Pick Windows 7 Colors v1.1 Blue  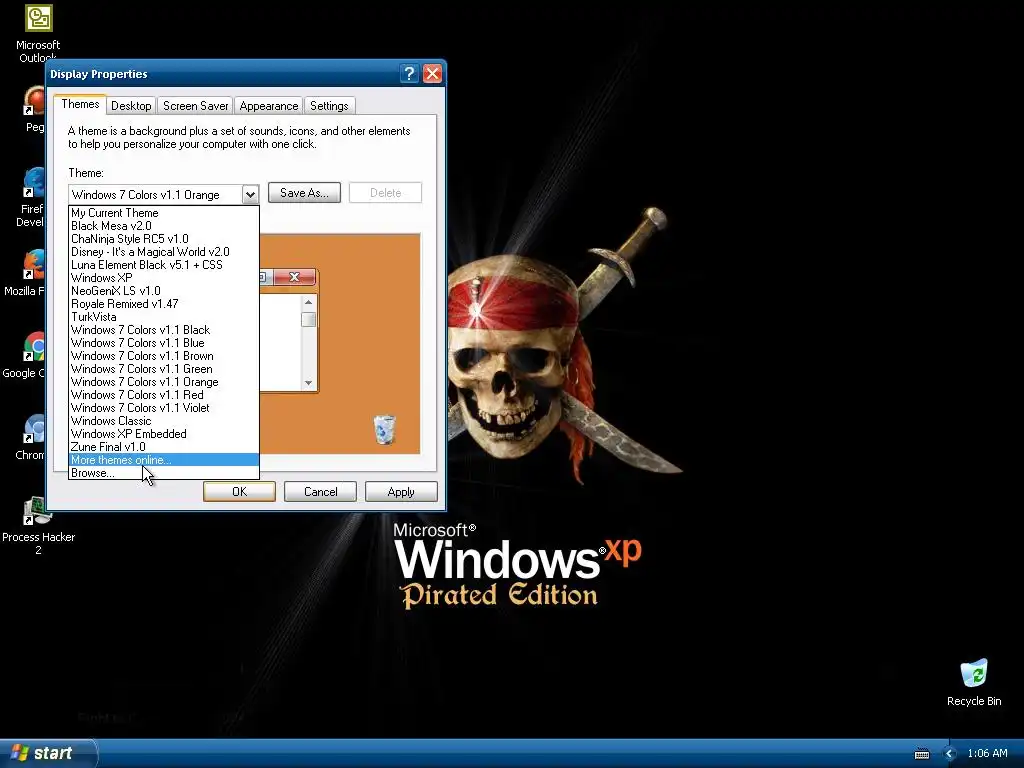[164, 343]
